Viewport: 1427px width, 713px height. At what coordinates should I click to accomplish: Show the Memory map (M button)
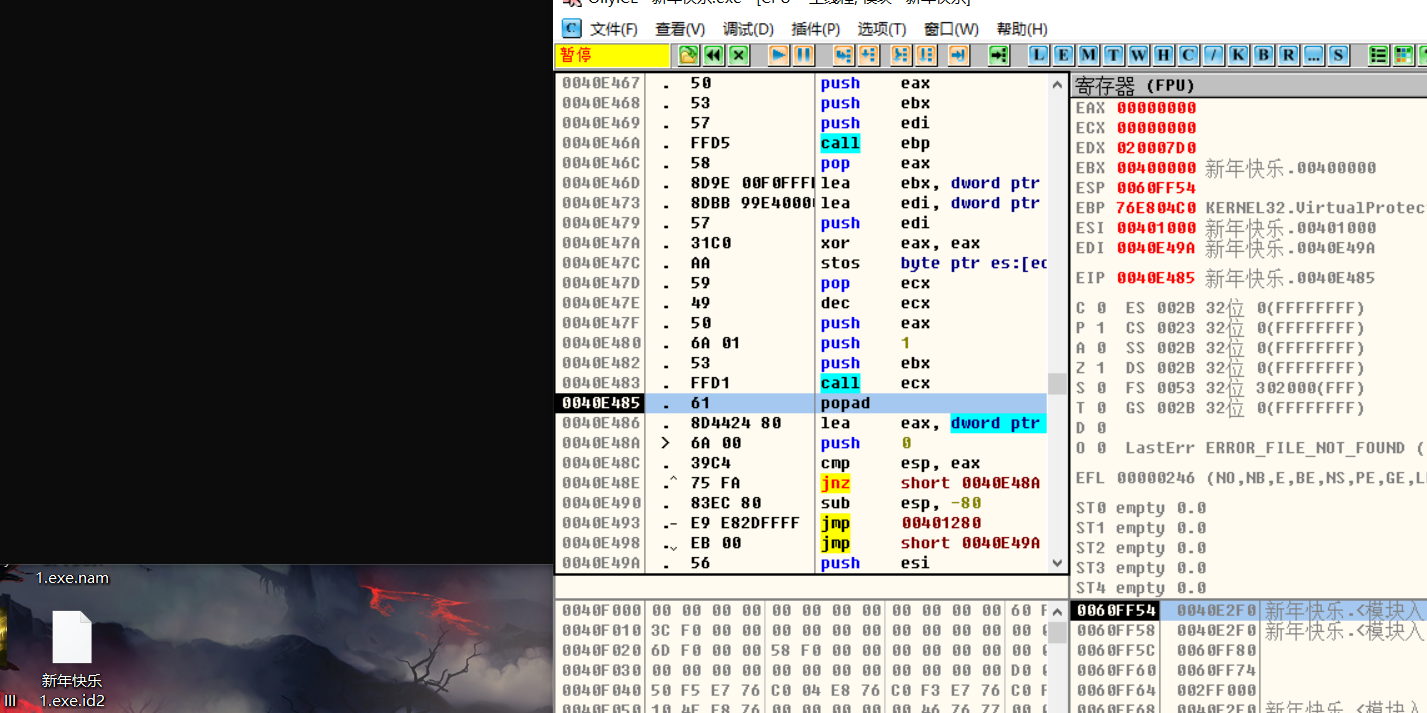pos(1088,55)
